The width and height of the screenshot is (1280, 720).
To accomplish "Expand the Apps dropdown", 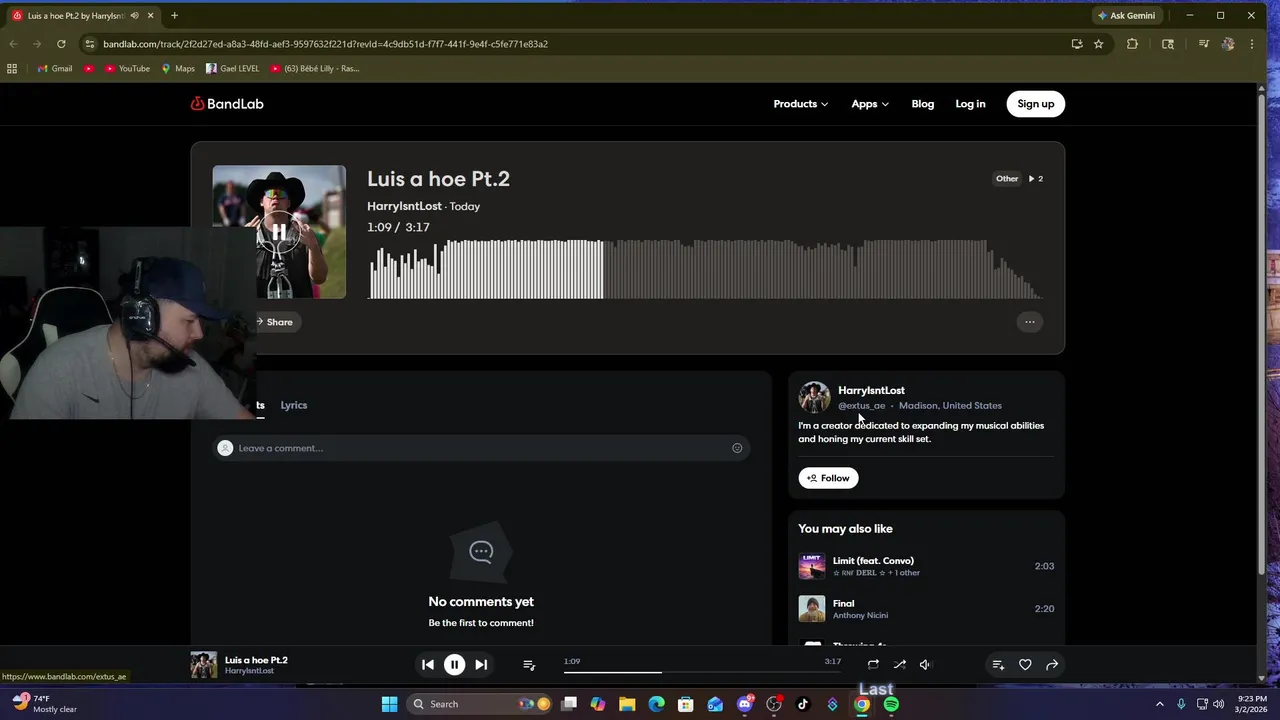I will (870, 104).
